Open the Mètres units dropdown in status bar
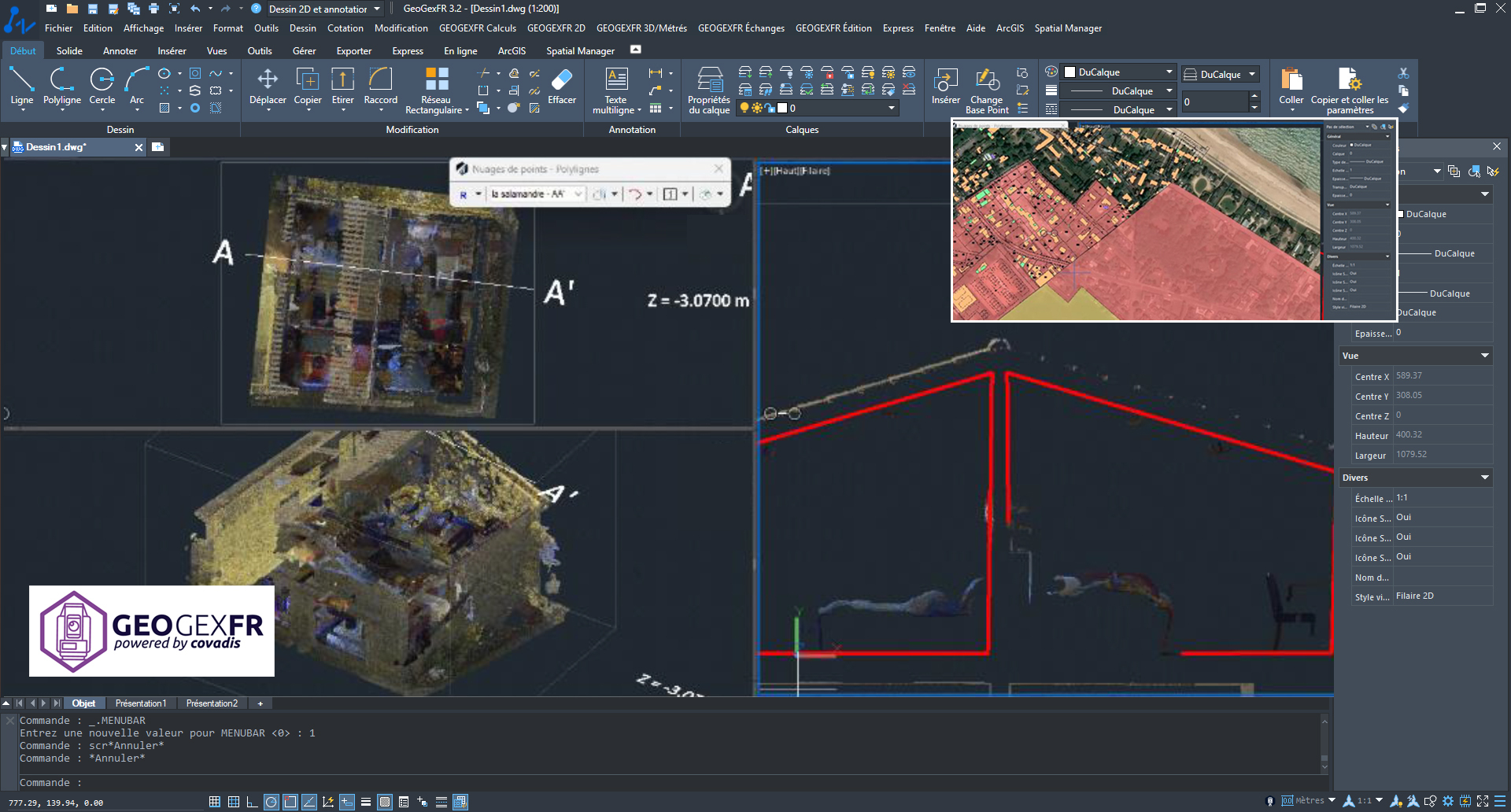This screenshot has height=812, width=1511. point(1332,800)
